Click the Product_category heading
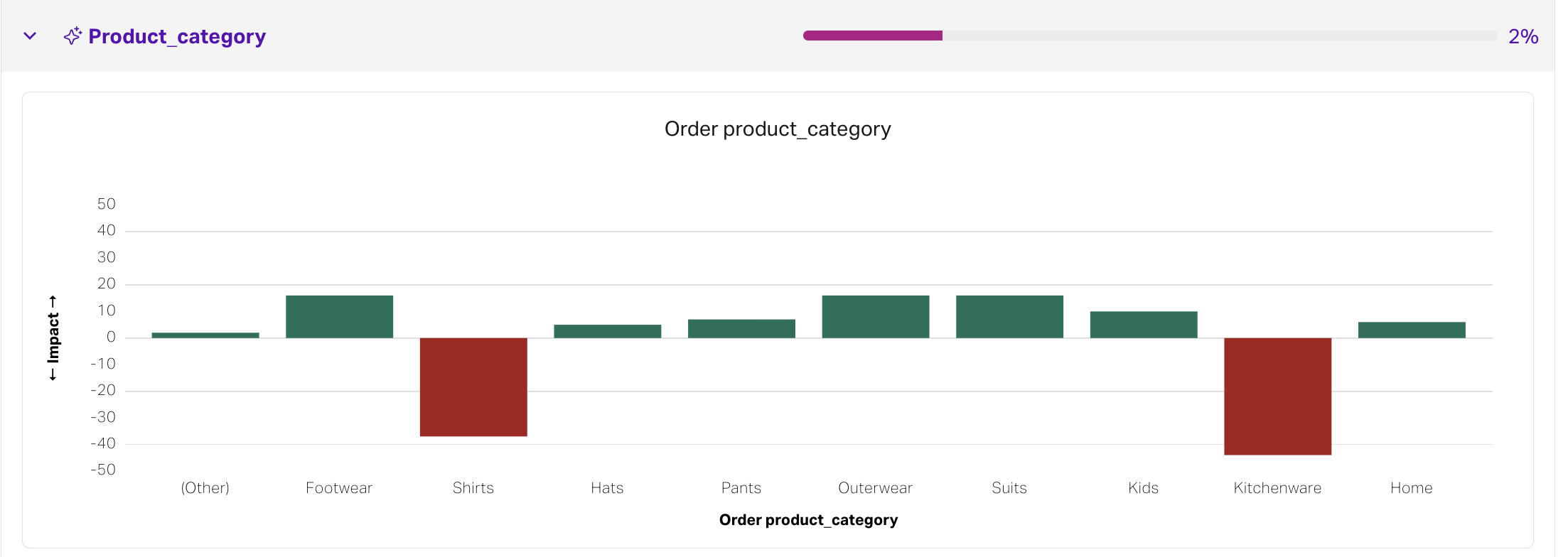The image size is (1568, 557). coord(177,36)
